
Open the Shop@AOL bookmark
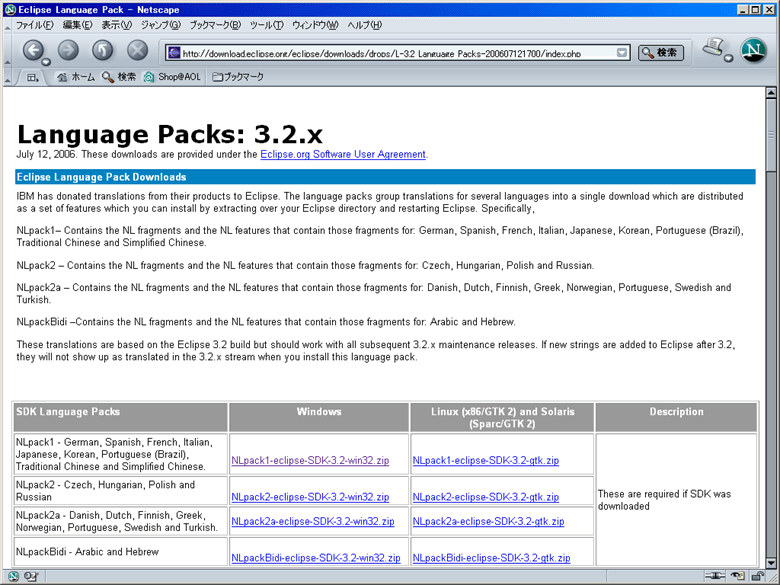(x=172, y=77)
